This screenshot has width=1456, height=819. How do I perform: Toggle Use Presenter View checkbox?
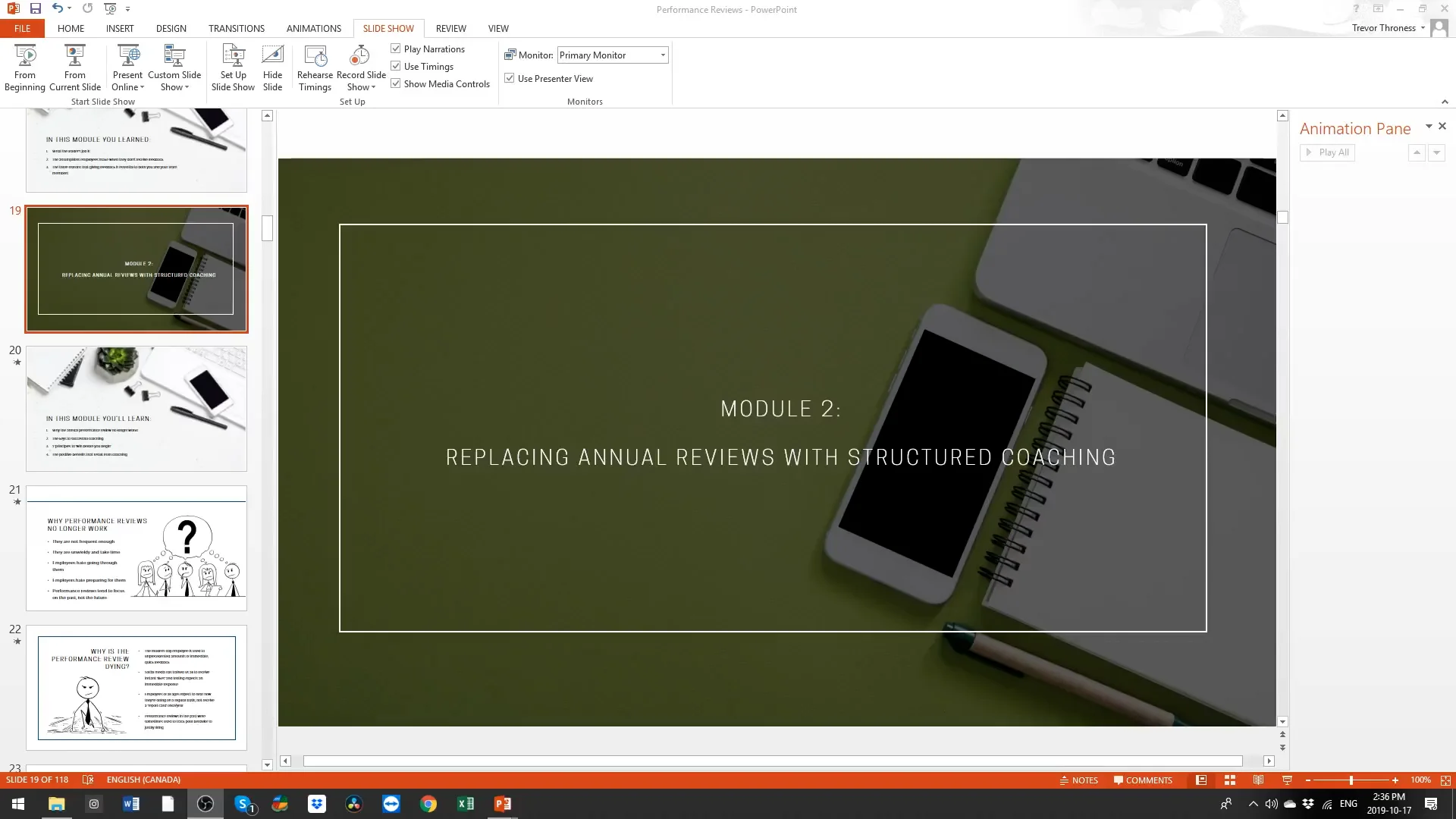click(x=510, y=78)
